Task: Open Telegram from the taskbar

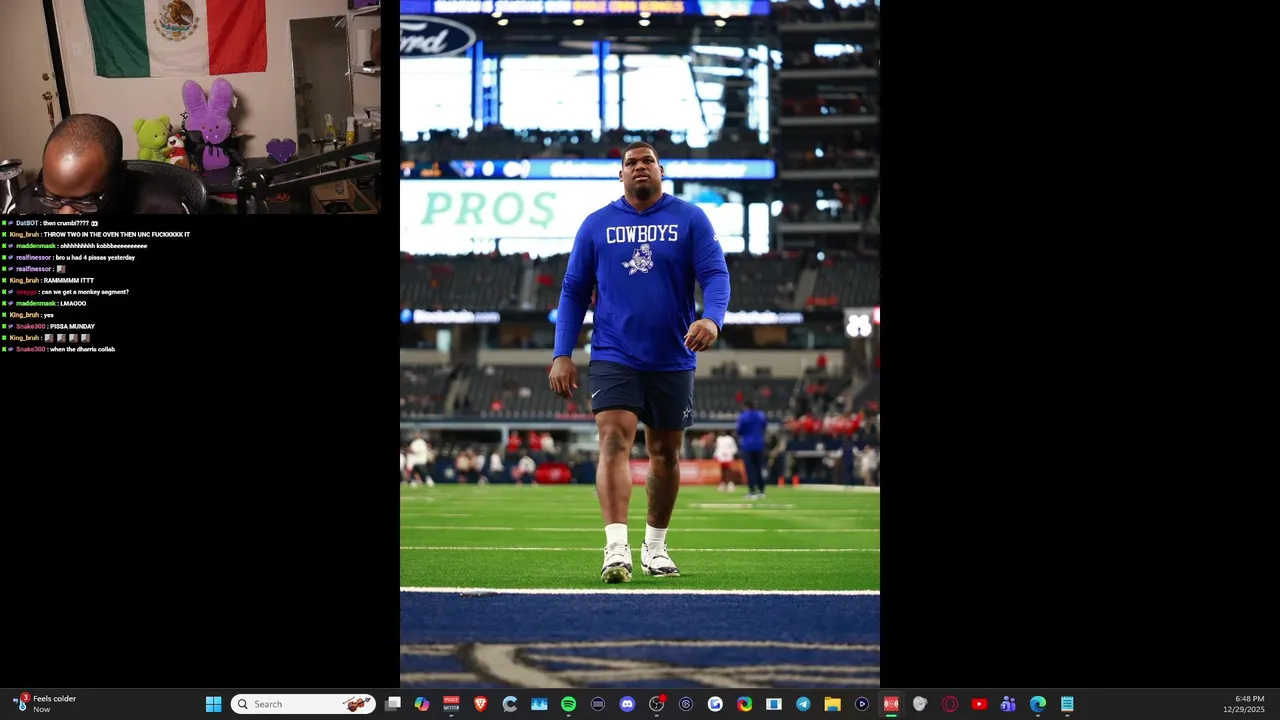Action: (x=803, y=704)
